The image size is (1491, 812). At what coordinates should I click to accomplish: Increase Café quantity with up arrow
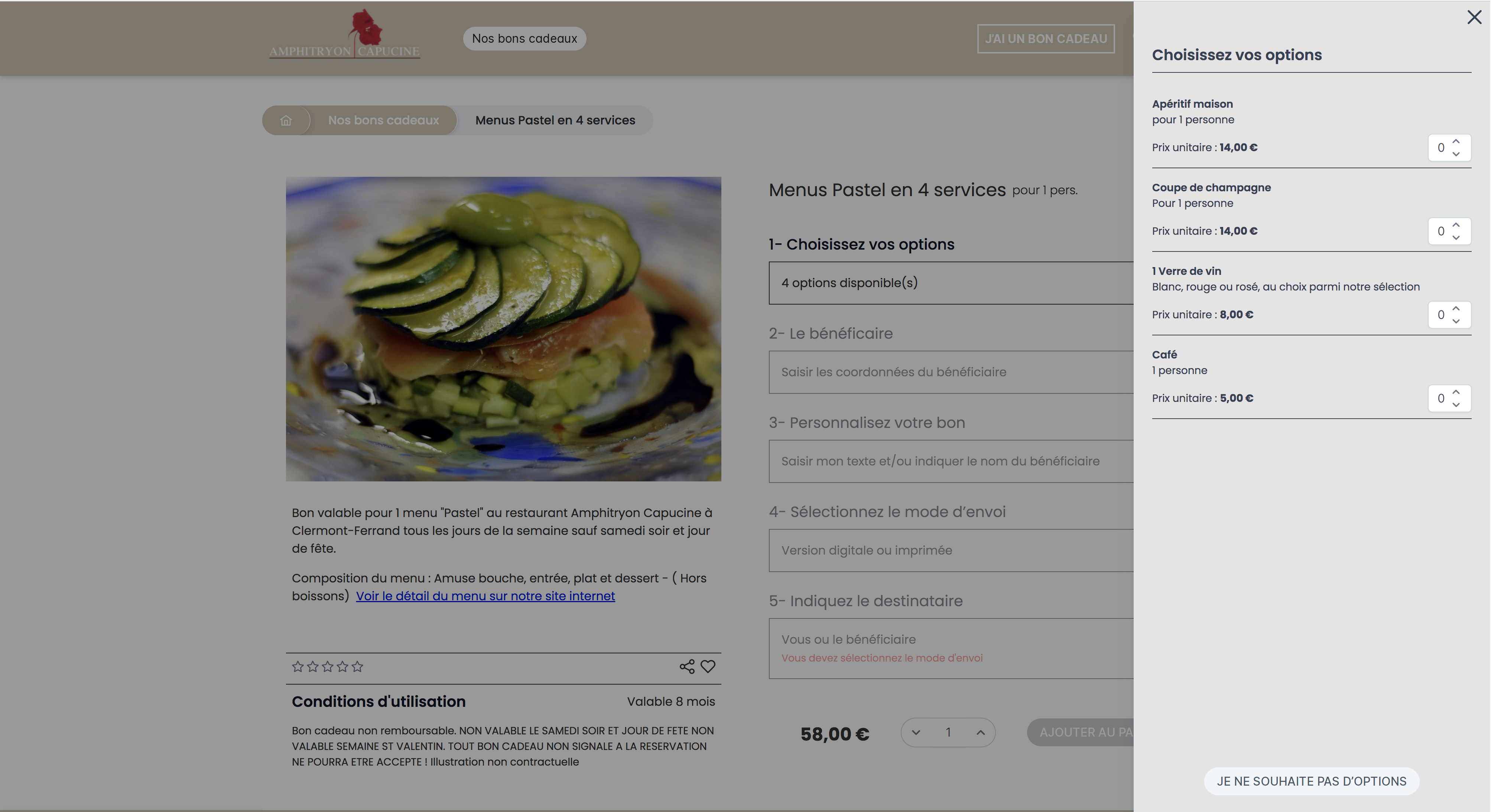pos(1456,392)
